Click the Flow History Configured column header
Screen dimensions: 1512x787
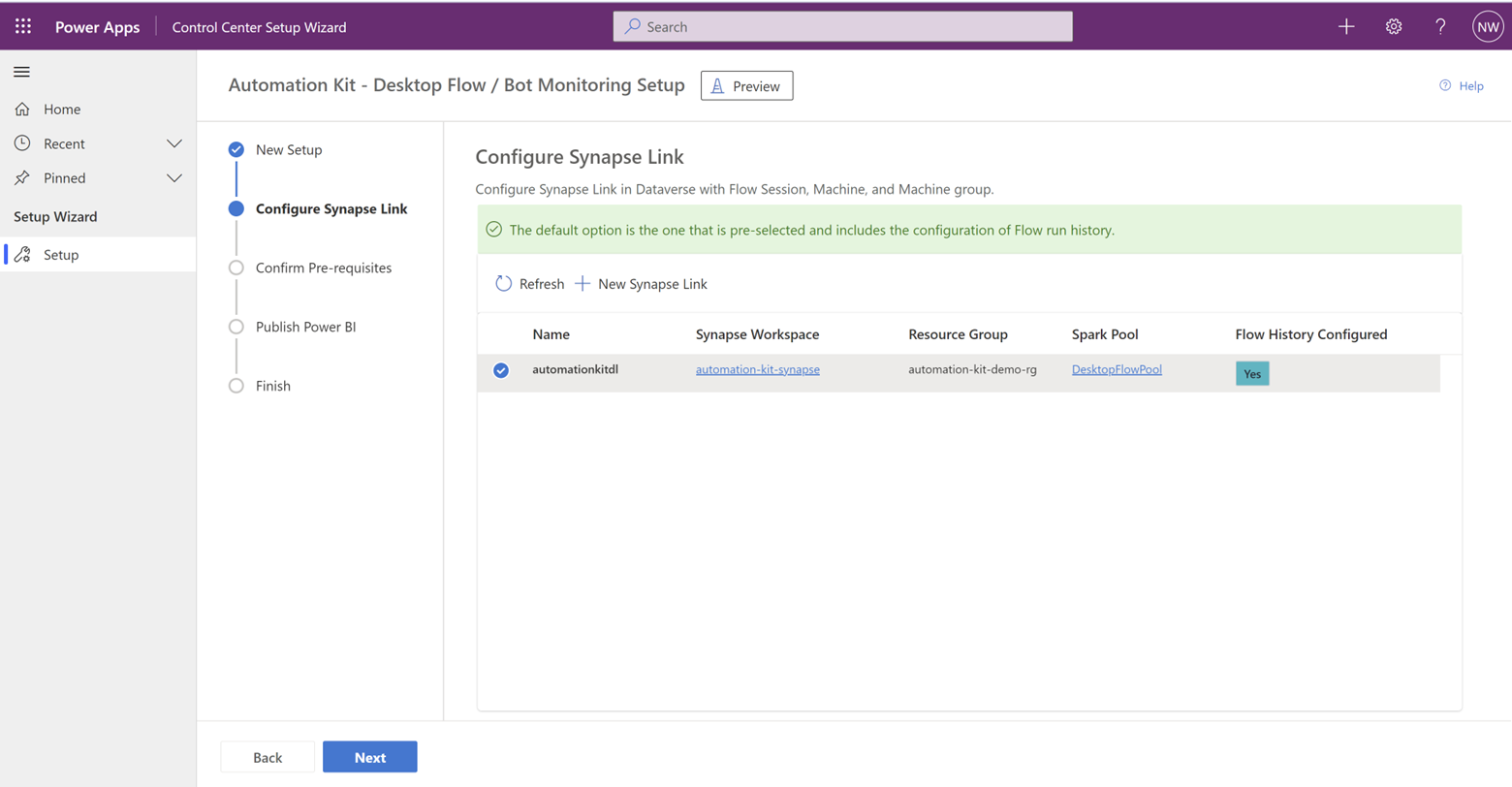pyautogui.click(x=1311, y=334)
